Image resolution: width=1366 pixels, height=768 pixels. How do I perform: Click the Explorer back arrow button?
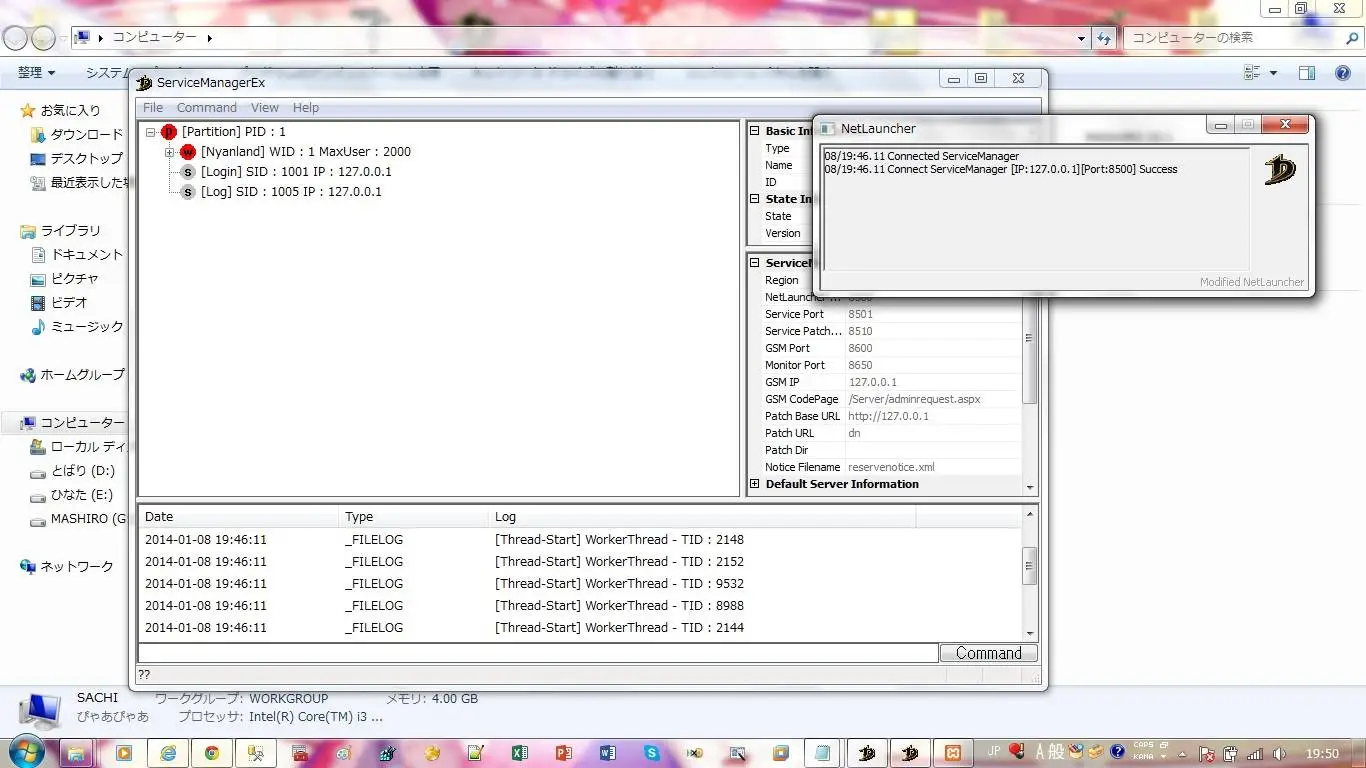pos(15,38)
